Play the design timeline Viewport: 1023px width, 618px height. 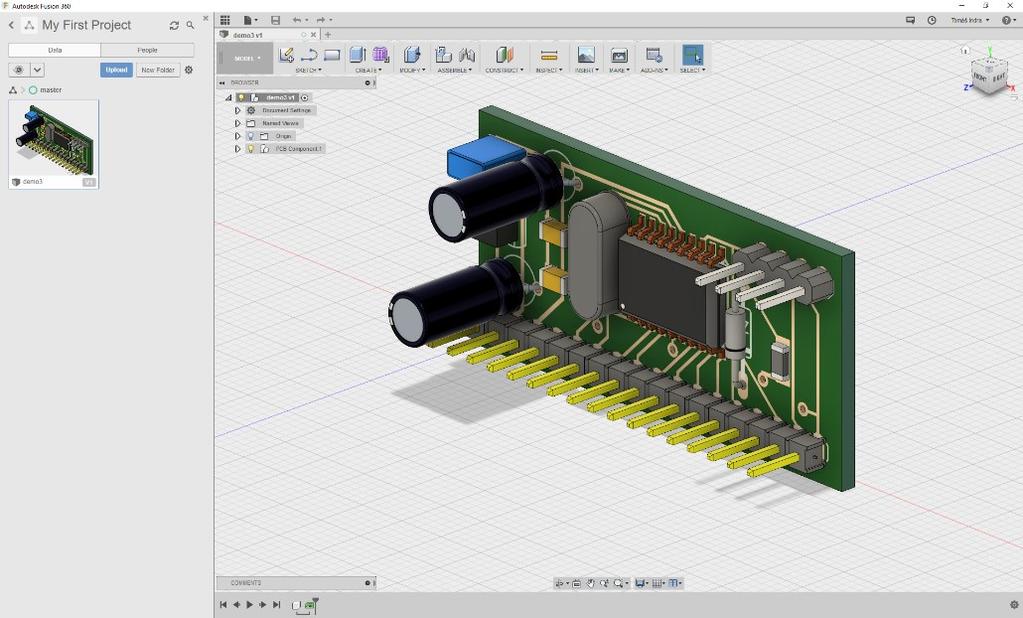click(250, 605)
